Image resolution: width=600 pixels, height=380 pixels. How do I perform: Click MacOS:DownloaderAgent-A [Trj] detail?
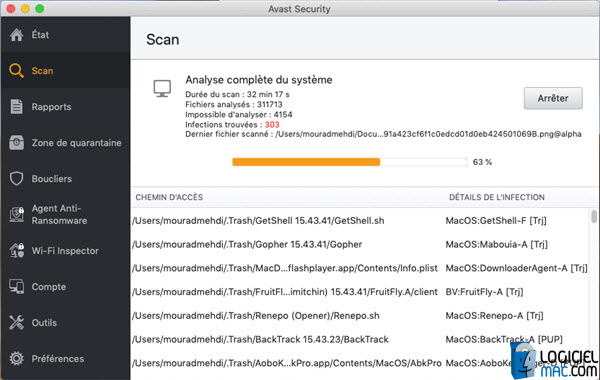pos(517,268)
